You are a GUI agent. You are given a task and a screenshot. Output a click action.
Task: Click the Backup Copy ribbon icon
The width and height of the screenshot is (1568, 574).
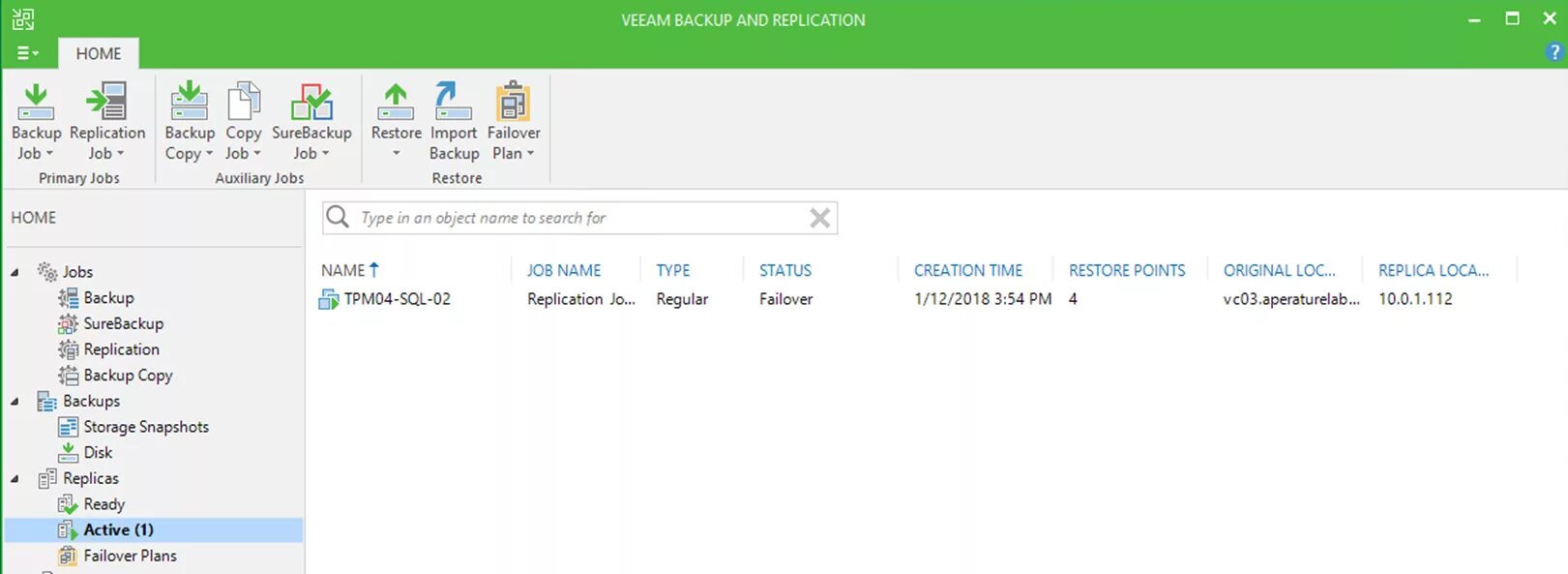[x=189, y=101]
